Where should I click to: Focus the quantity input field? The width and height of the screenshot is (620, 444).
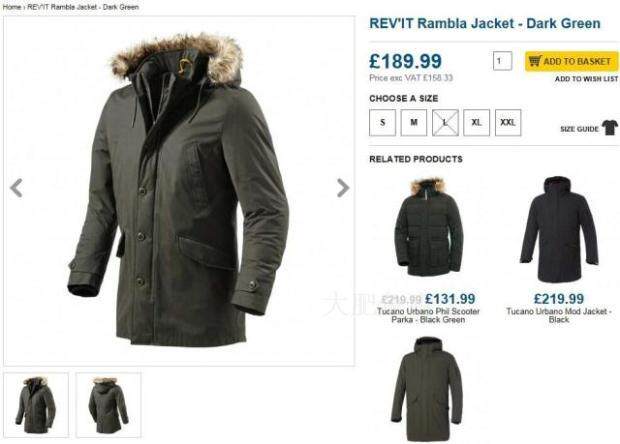tap(503, 61)
